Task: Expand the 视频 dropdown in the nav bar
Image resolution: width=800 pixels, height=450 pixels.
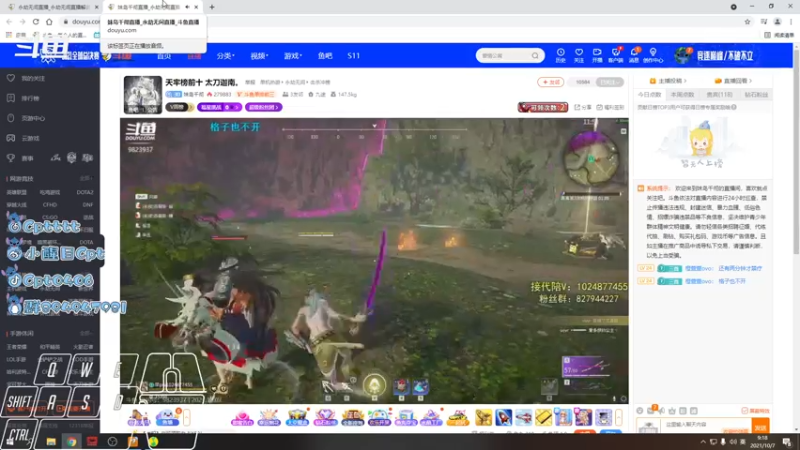Action: point(259,56)
